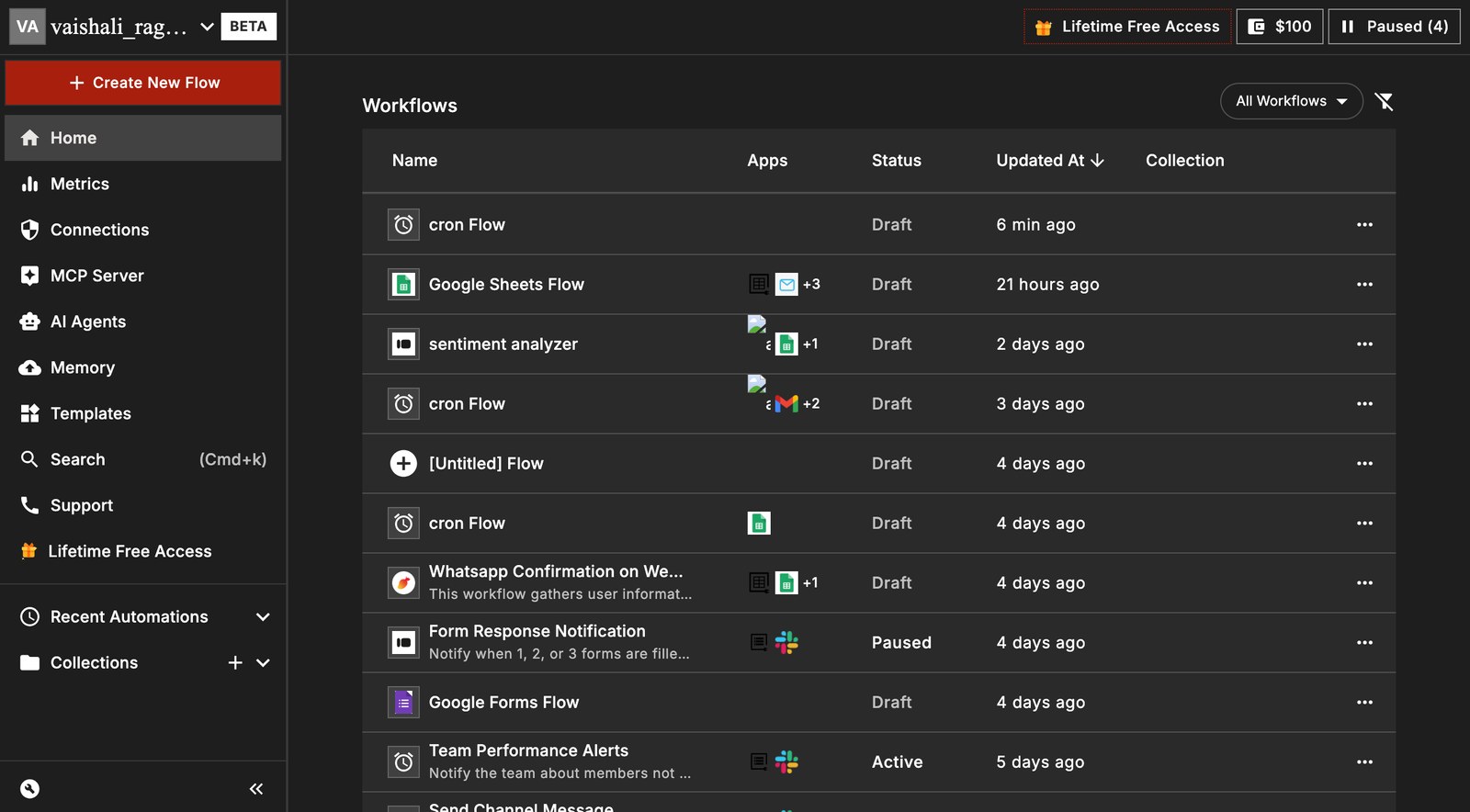Expand the Collections chevron in sidebar
The image size is (1470, 812).
[x=263, y=663]
